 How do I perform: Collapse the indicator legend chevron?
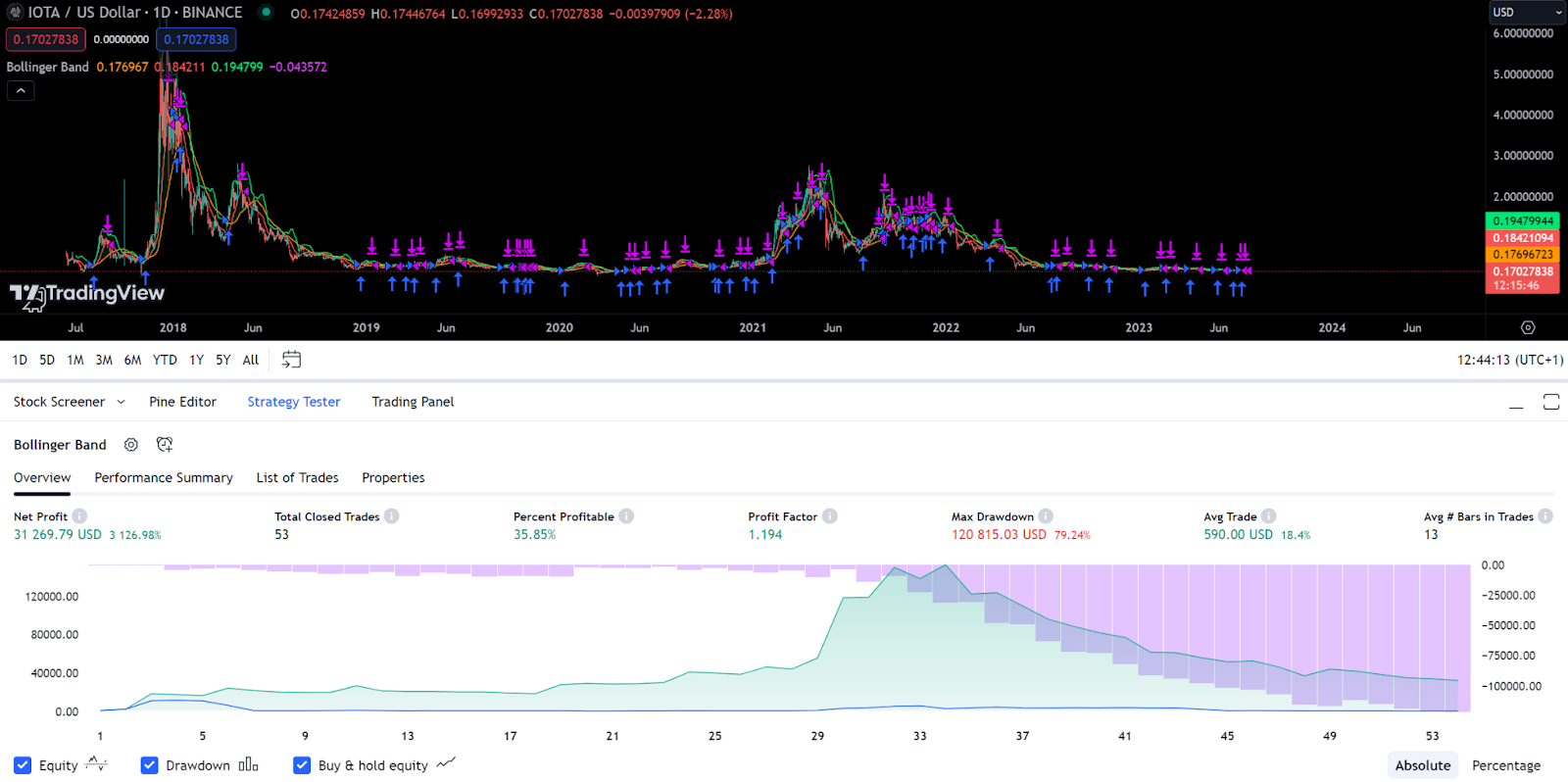(21, 90)
